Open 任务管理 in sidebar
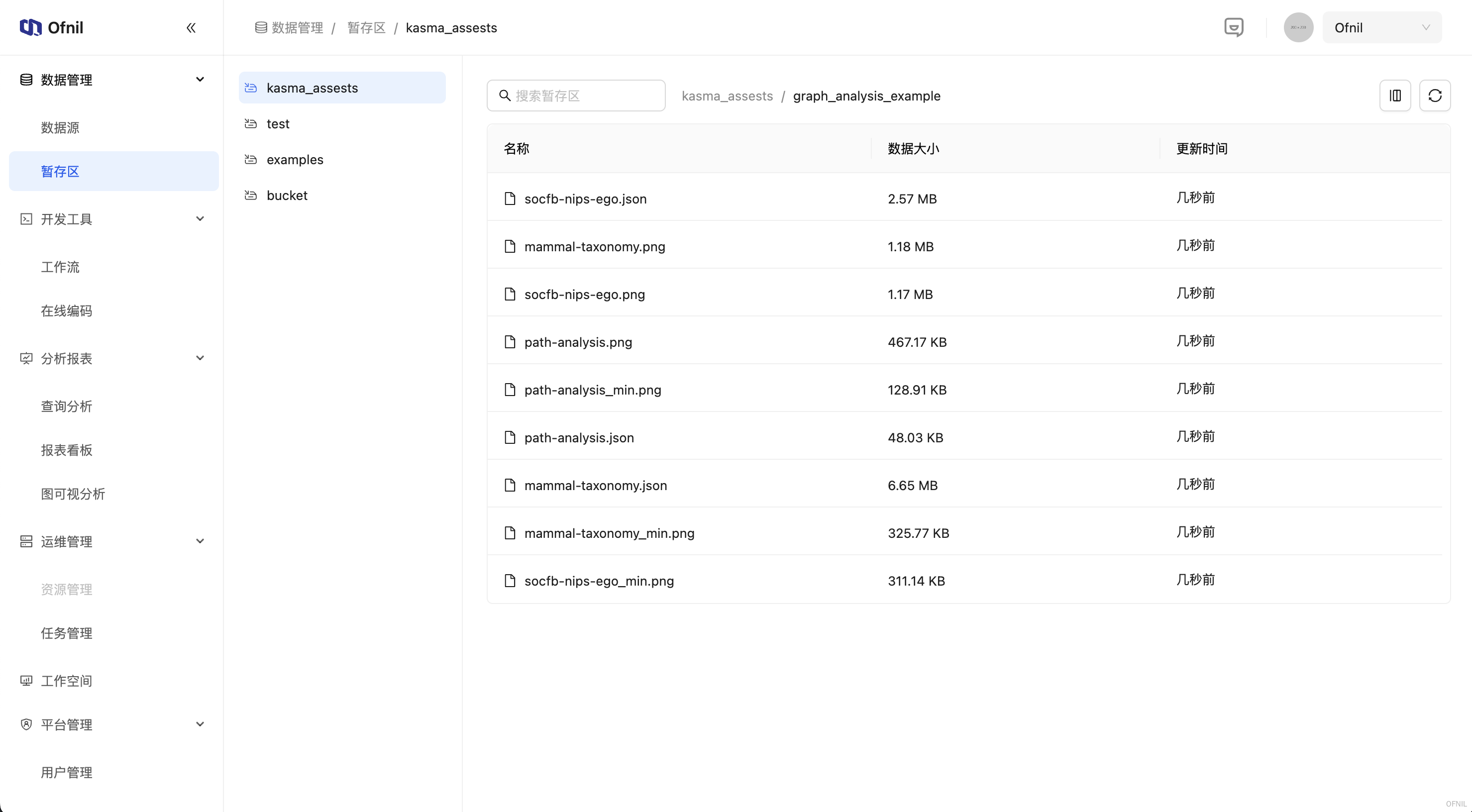The width and height of the screenshot is (1472, 812). [x=114, y=633]
